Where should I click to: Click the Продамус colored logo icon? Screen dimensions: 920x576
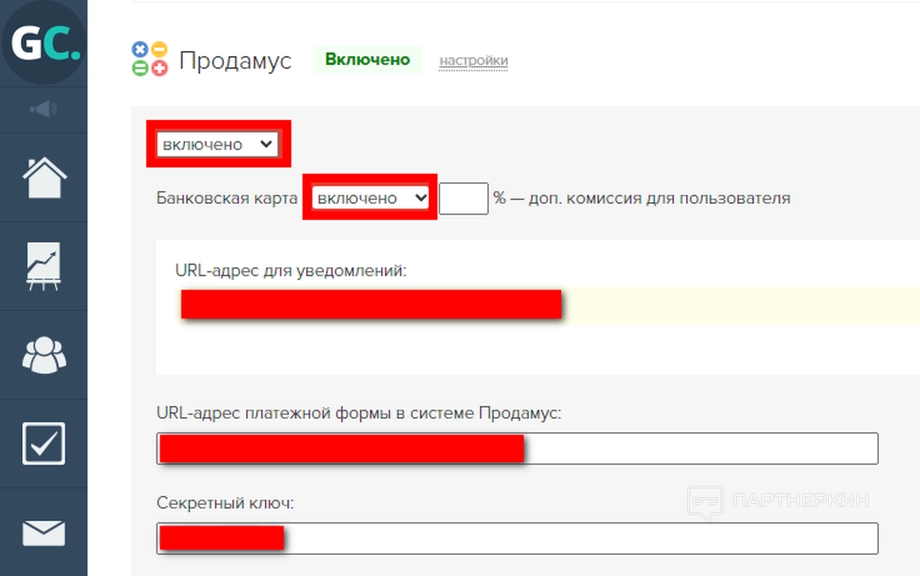point(150,59)
